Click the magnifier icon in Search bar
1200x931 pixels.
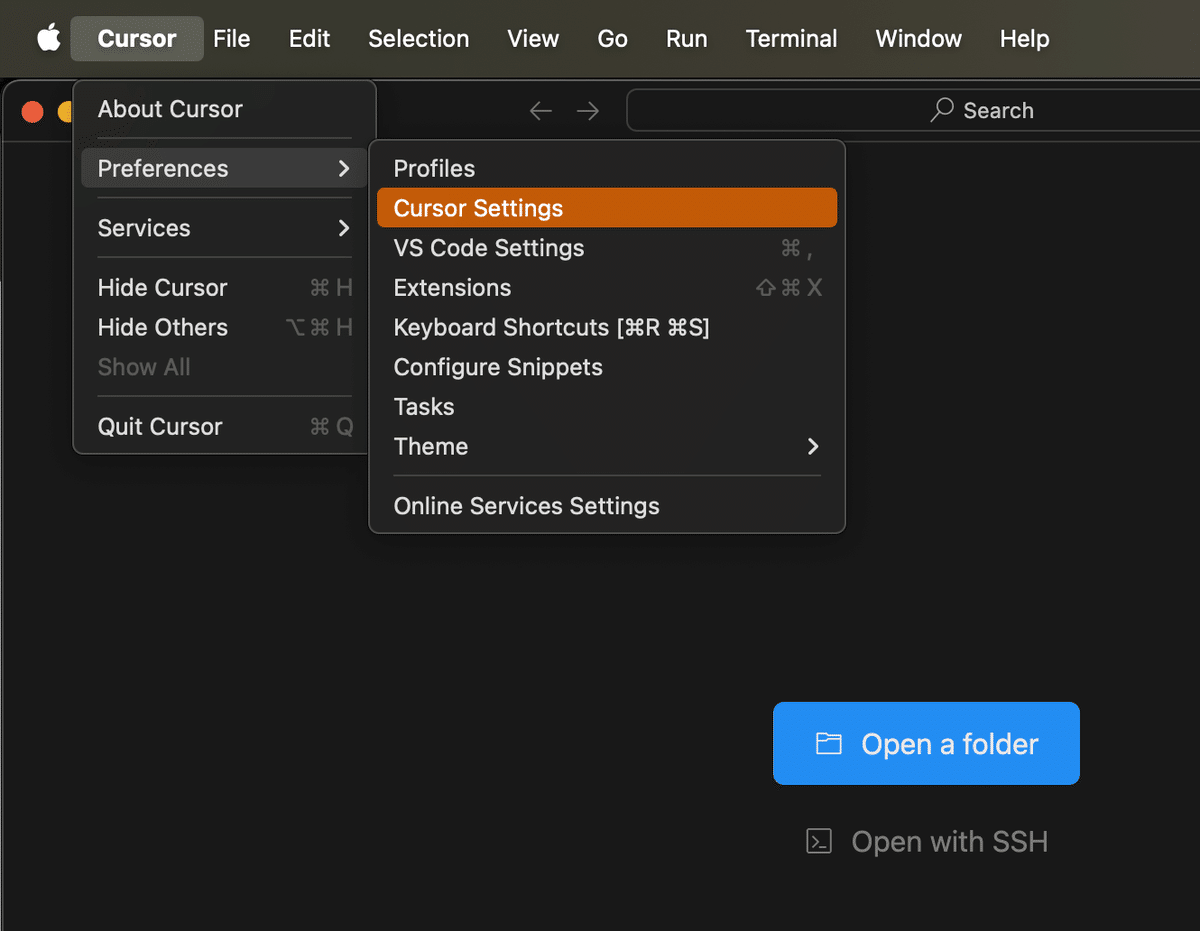click(x=941, y=110)
